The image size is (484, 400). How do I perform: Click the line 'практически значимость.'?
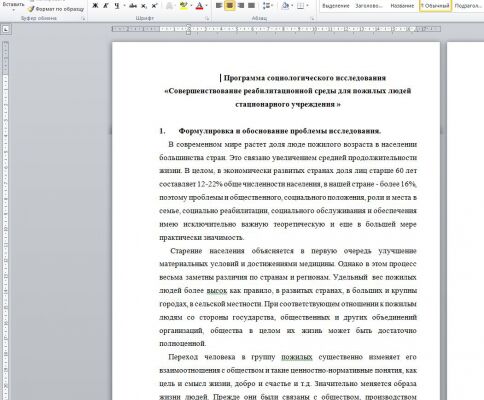click(202, 237)
